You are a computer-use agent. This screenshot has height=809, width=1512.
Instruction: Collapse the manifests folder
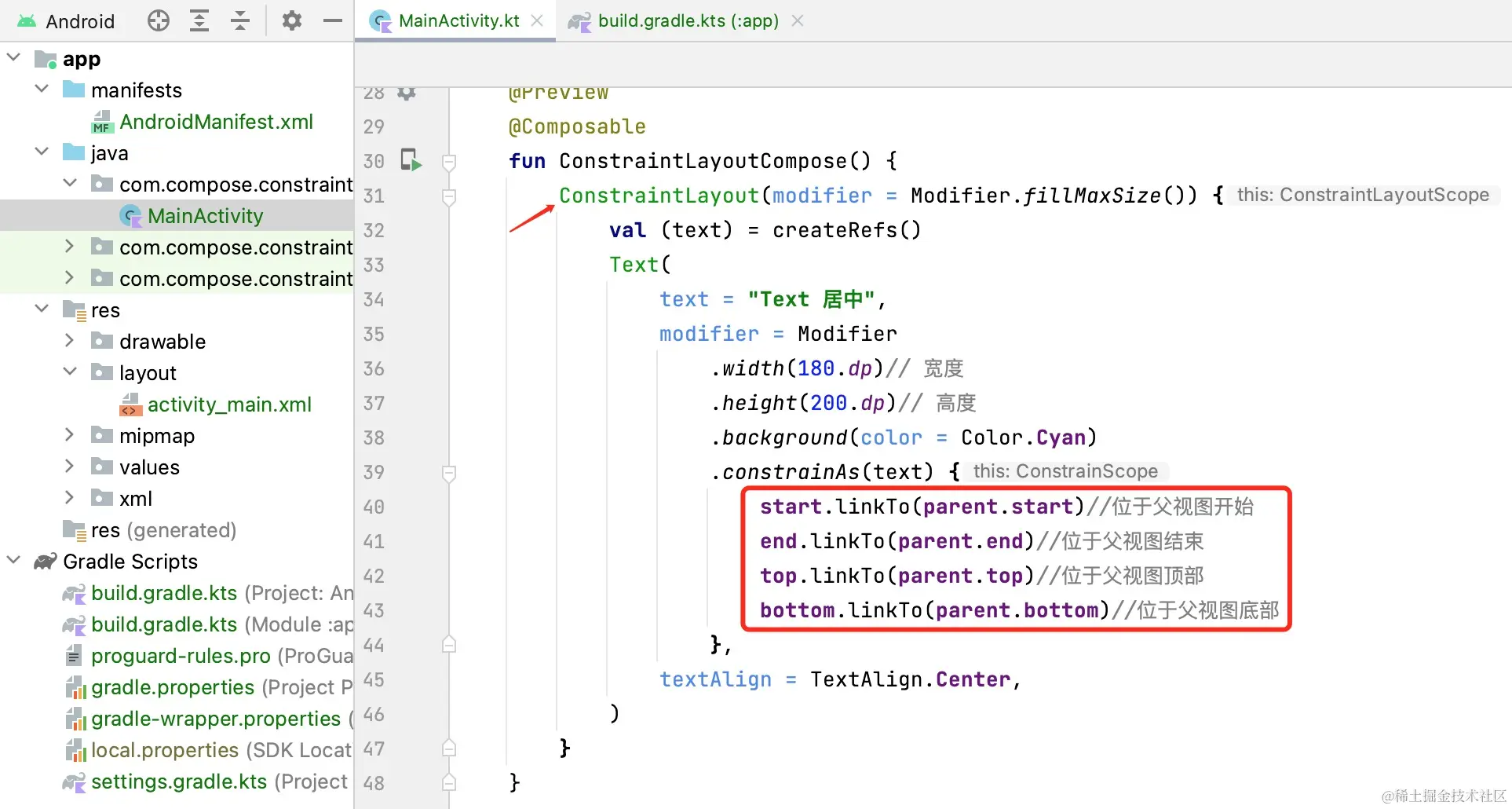click(x=42, y=89)
